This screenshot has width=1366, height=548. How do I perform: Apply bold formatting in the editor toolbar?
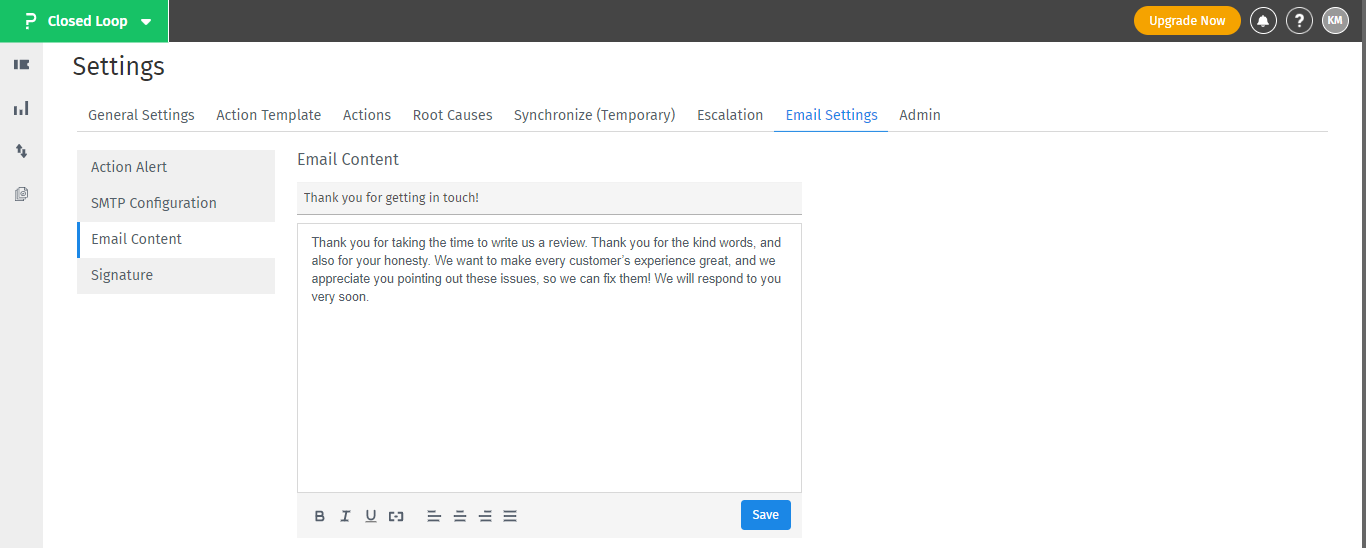(x=320, y=516)
